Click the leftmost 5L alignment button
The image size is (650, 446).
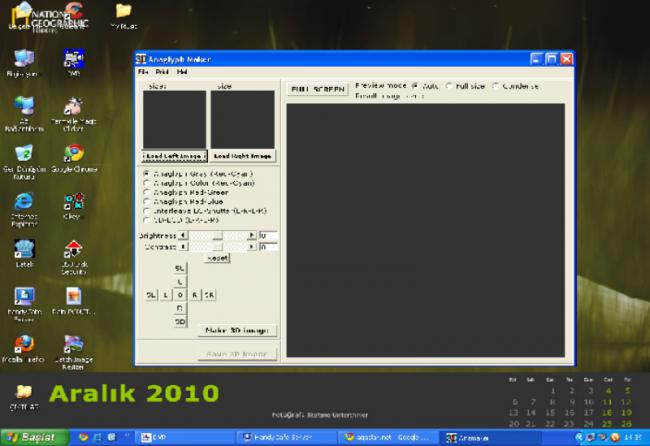151,295
